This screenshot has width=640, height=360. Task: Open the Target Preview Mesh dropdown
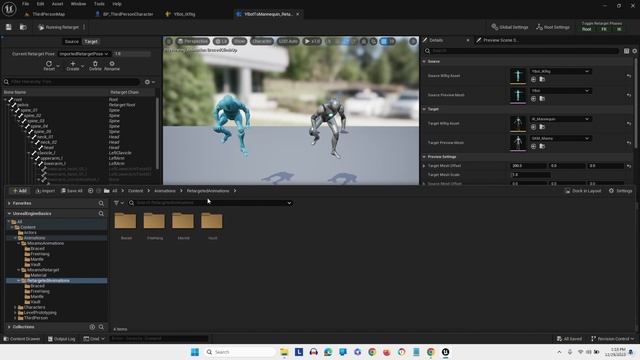click(x=560, y=139)
